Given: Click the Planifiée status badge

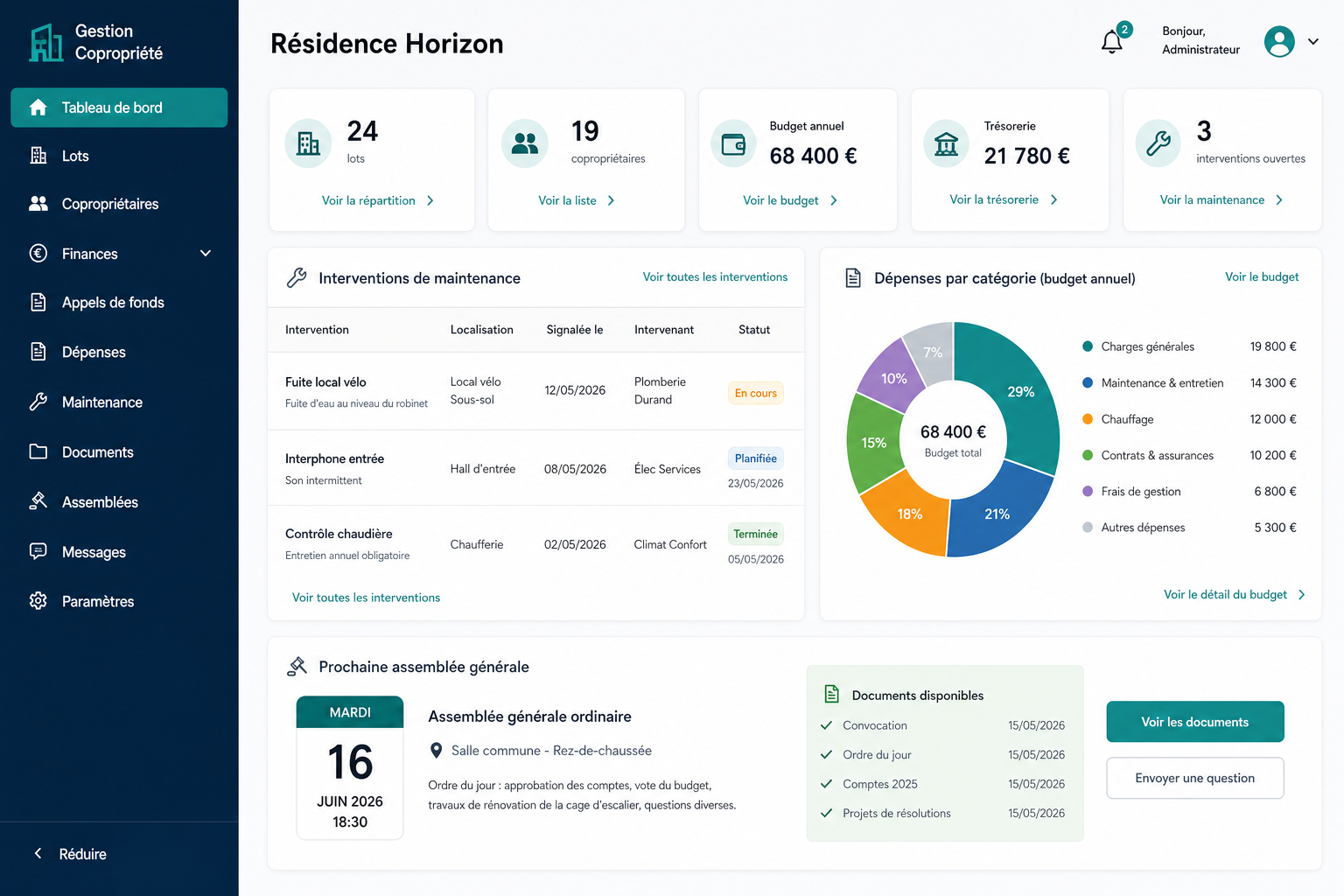Looking at the screenshot, I should pyautogui.click(x=756, y=458).
